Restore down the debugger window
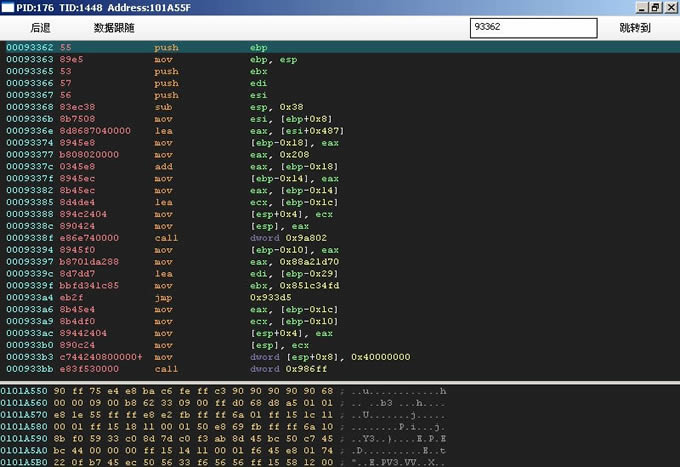The height and width of the screenshot is (467, 680). (655, 7)
